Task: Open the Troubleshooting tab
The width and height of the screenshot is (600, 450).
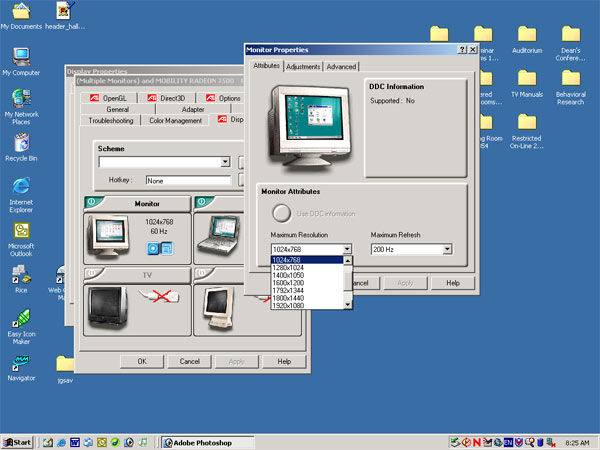Action: click(111, 120)
